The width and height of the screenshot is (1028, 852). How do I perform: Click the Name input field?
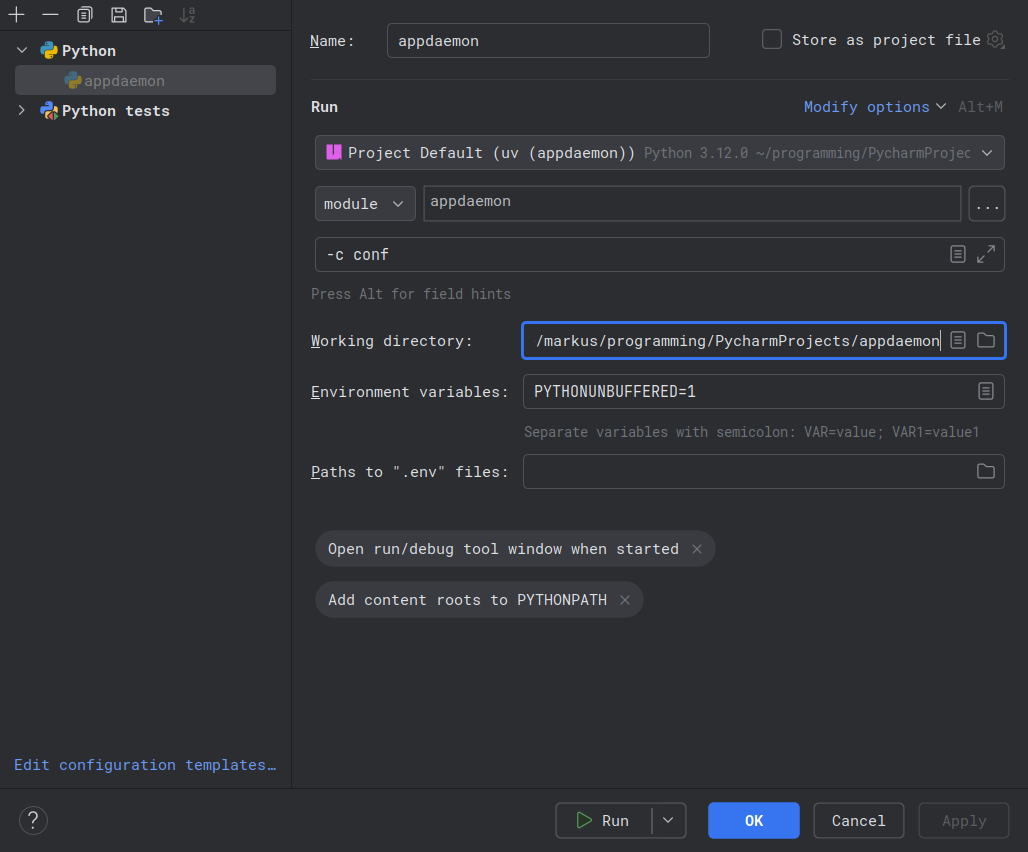click(x=548, y=41)
